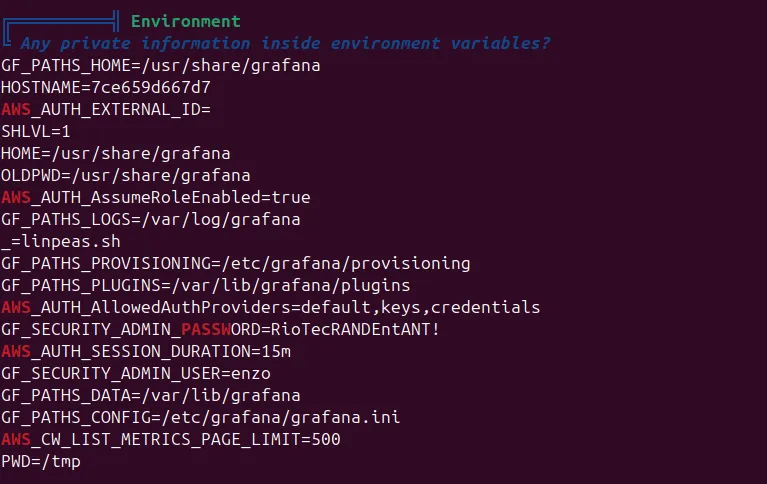Click the GF_PATHS_DATA line
This screenshot has width=767, height=484.
point(150,395)
